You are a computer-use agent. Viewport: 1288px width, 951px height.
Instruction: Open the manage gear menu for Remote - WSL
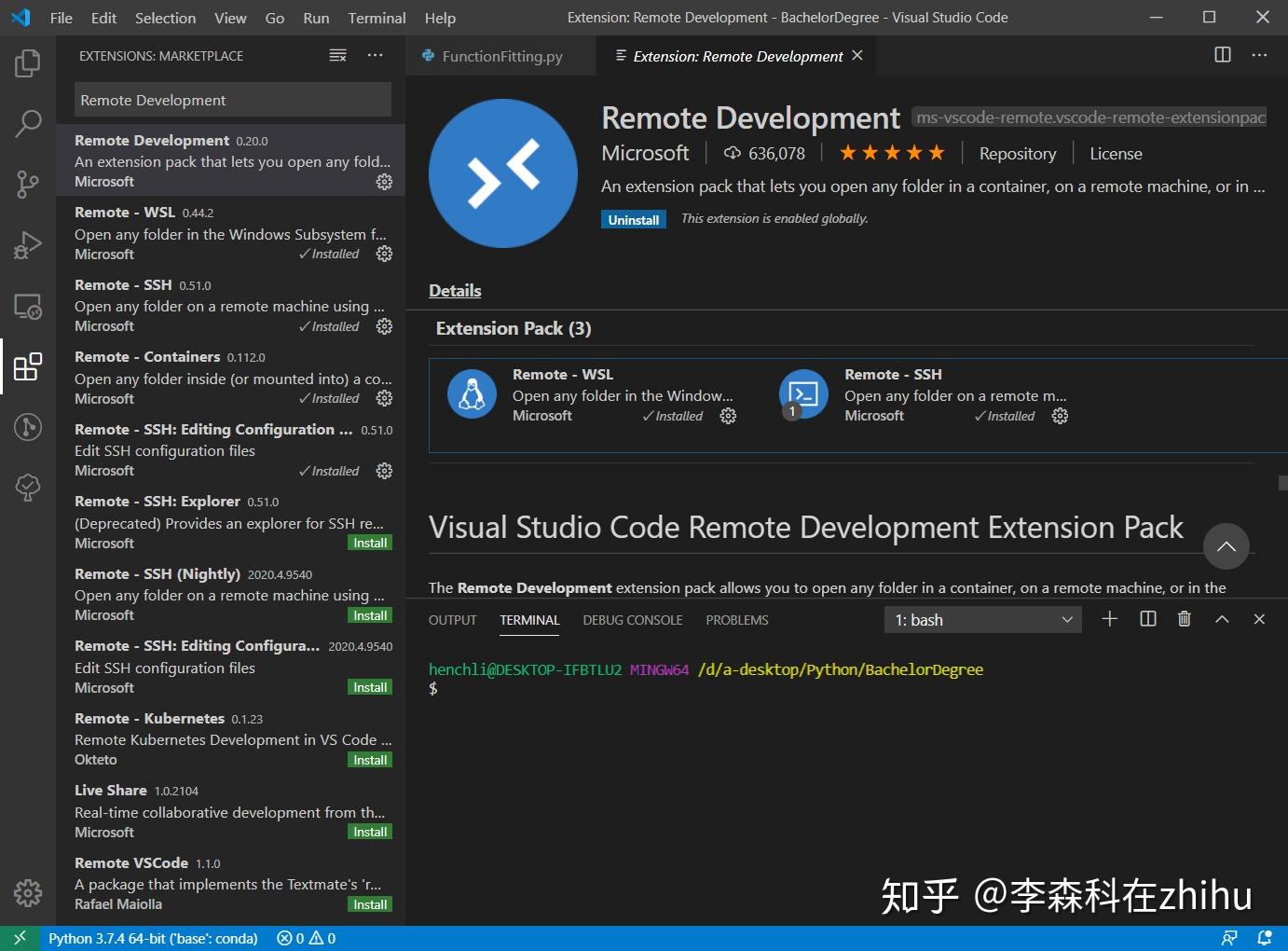pos(728,416)
